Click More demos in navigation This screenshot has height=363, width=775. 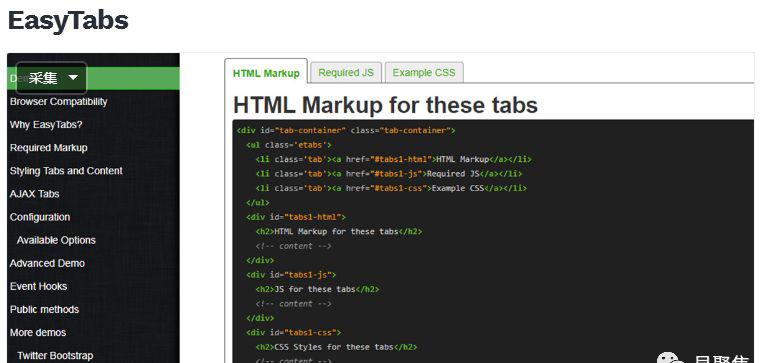pyautogui.click(x=38, y=332)
